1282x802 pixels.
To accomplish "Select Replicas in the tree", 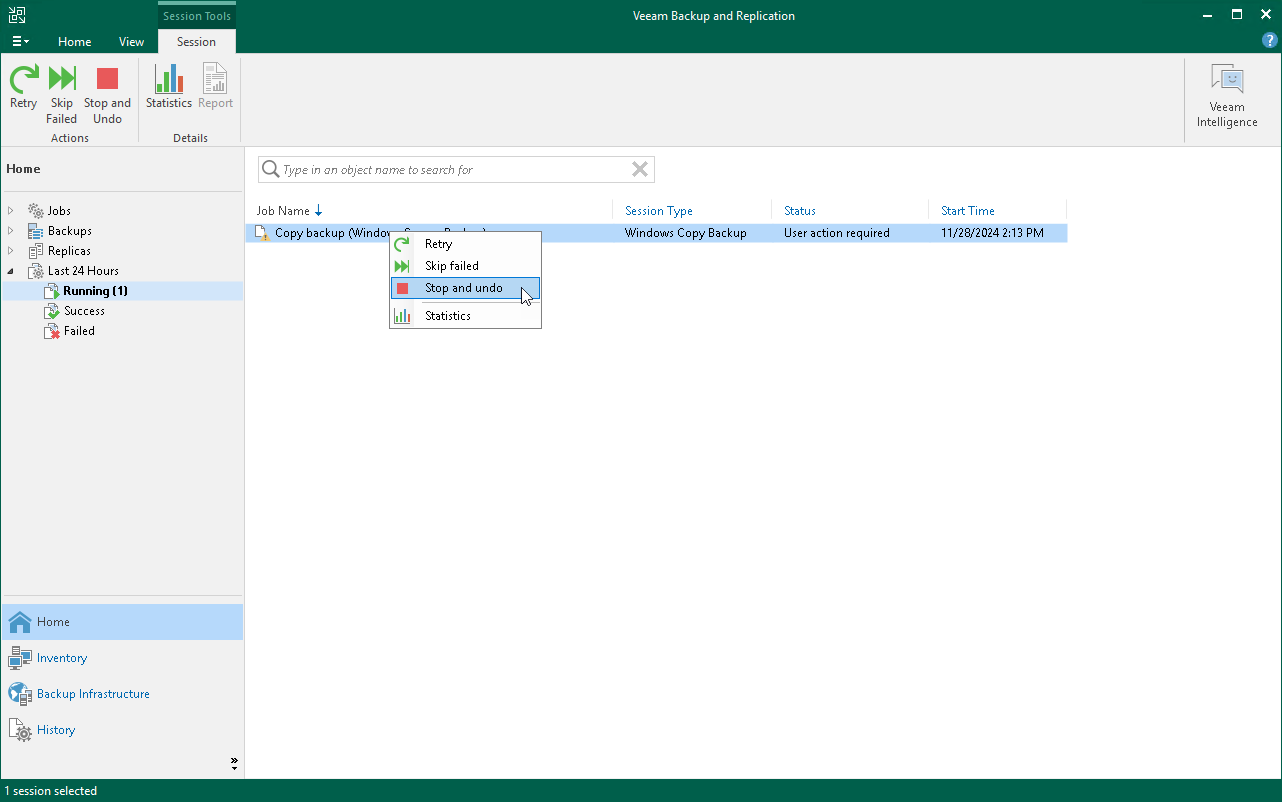I will [69, 251].
